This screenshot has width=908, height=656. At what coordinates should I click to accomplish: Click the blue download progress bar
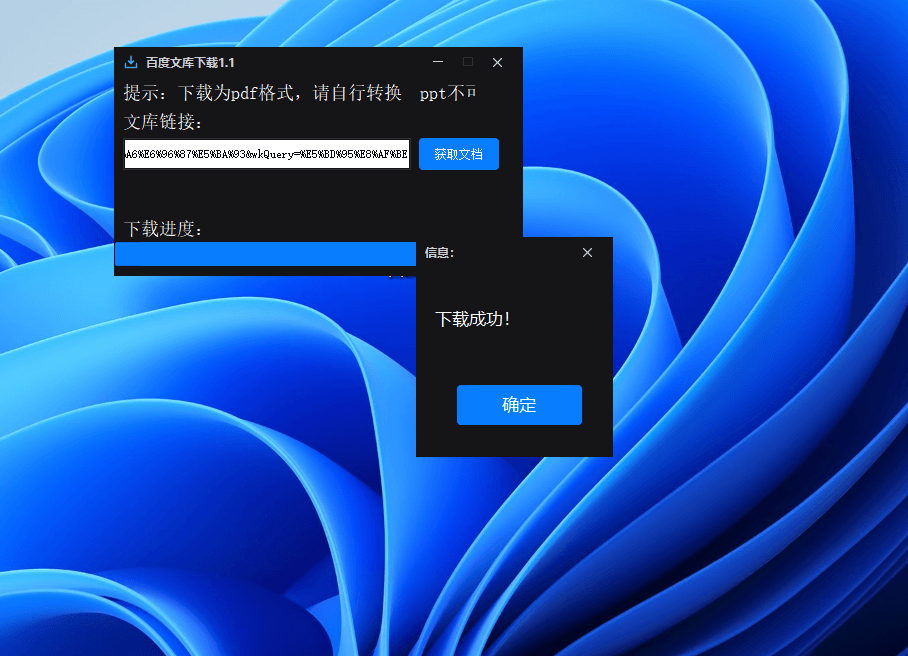[265, 254]
